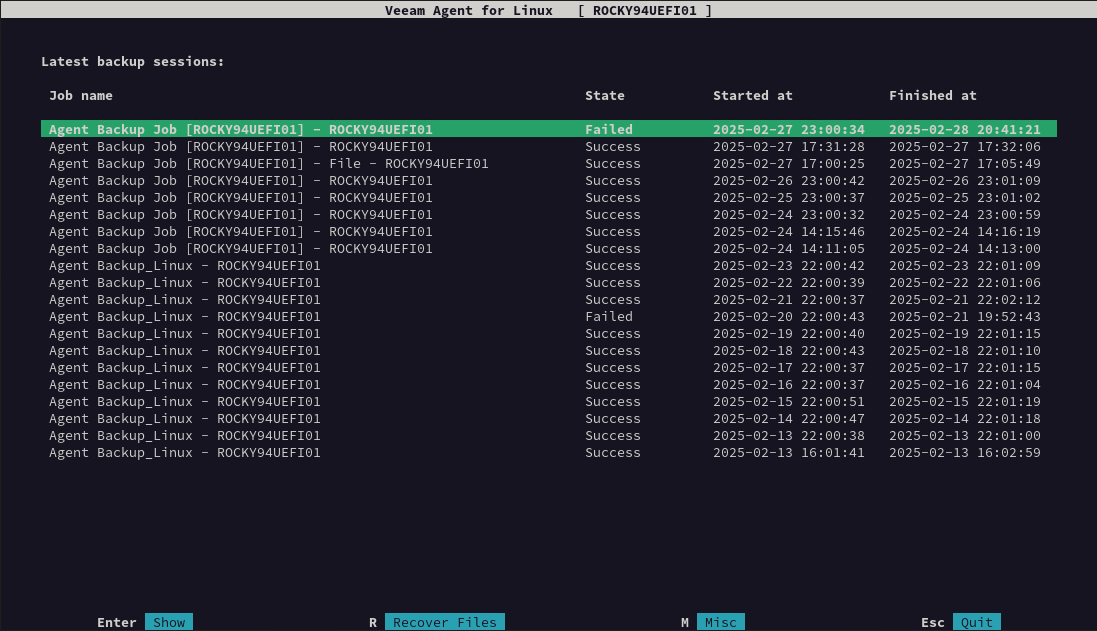1097x631 pixels.
Task: Click the Started at column header
Action: tap(753, 95)
